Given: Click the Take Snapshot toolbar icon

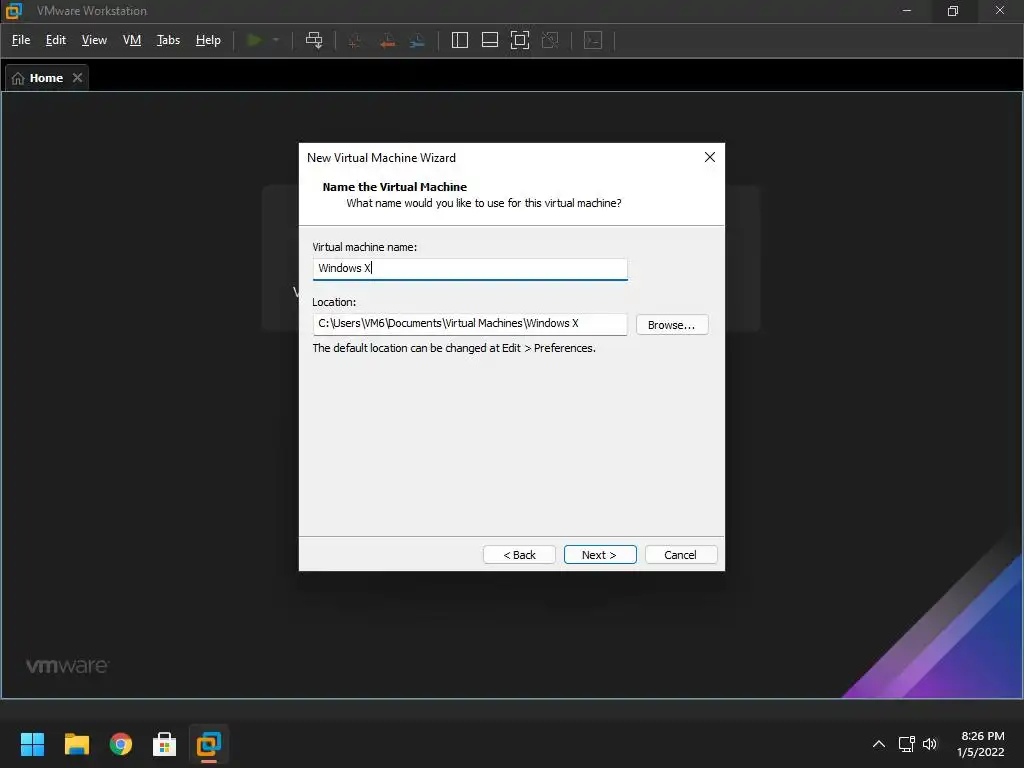Looking at the screenshot, I should 356,40.
